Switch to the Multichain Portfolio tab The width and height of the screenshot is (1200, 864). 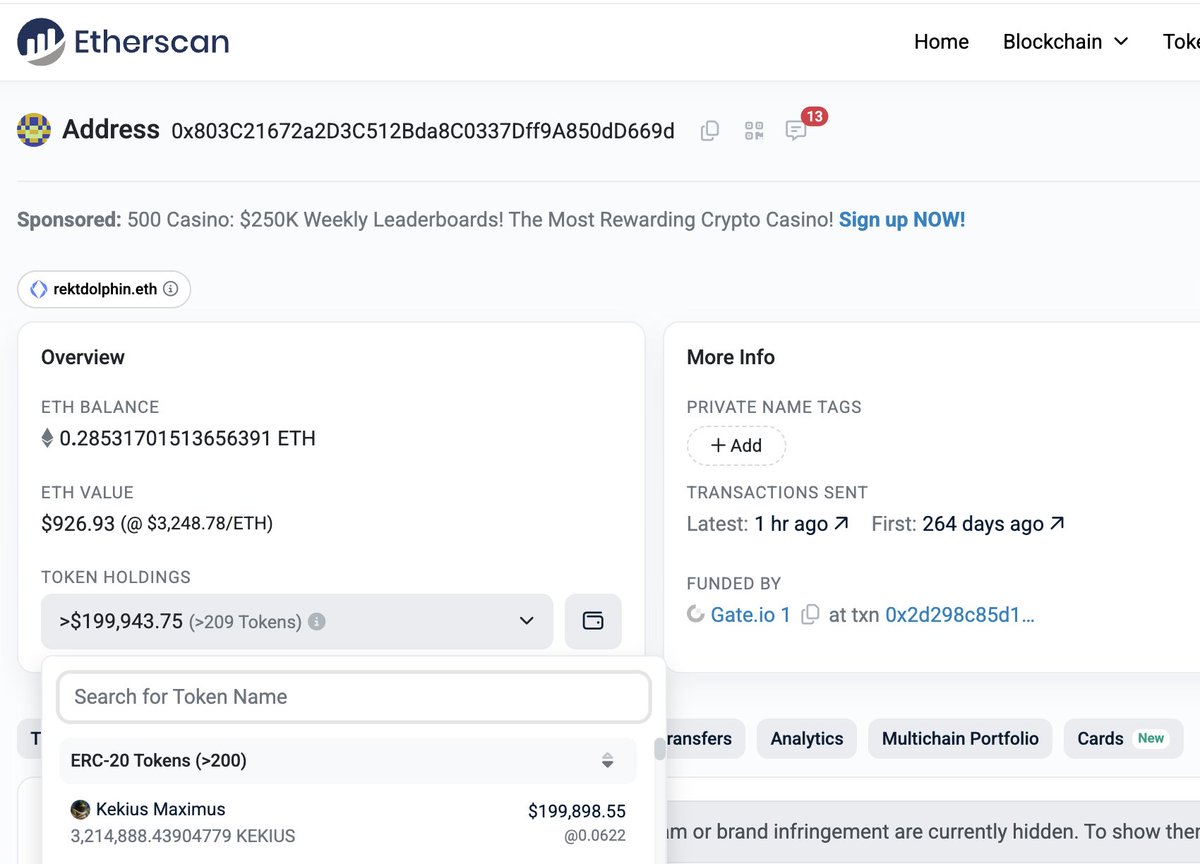[960, 739]
